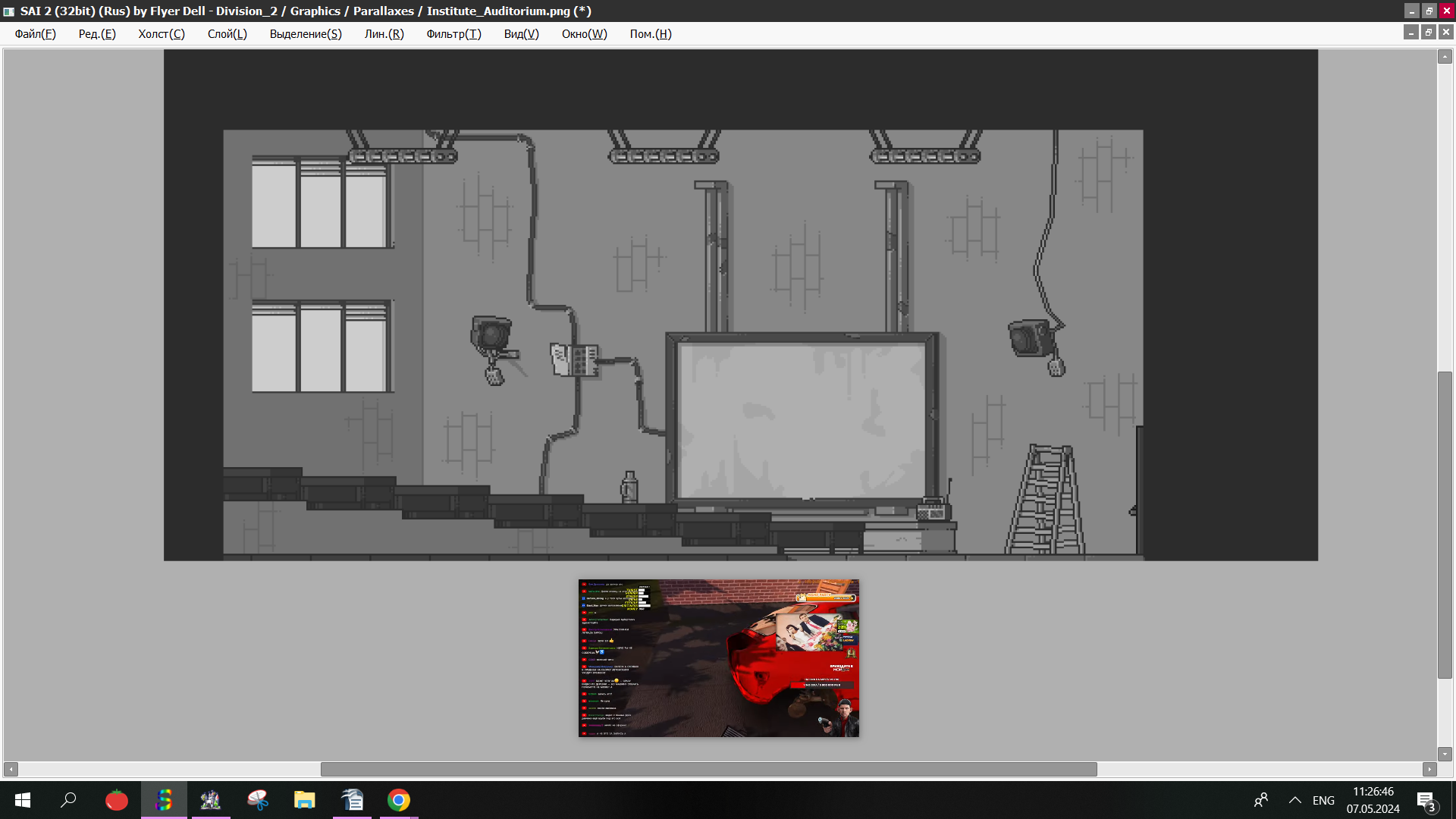The width and height of the screenshot is (1456, 819).
Task: Open the Файл menu
Action: 35,34
